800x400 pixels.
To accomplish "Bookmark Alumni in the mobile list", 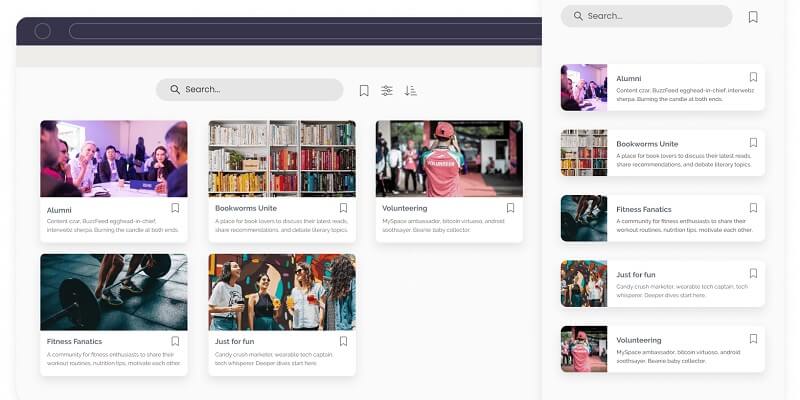I will tap(754, 77).
